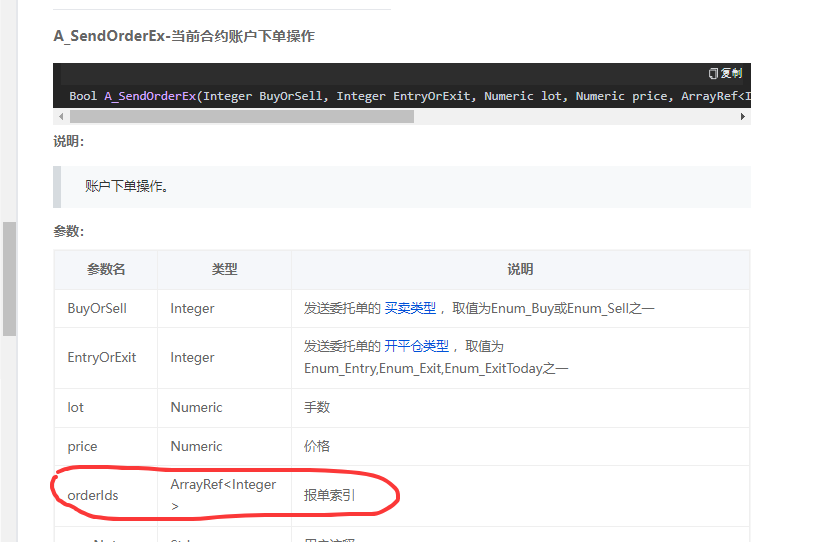Viewport: 837px width, 542px height.
Task: Click the EntryOrExit parameter cell
Action: 106,357
